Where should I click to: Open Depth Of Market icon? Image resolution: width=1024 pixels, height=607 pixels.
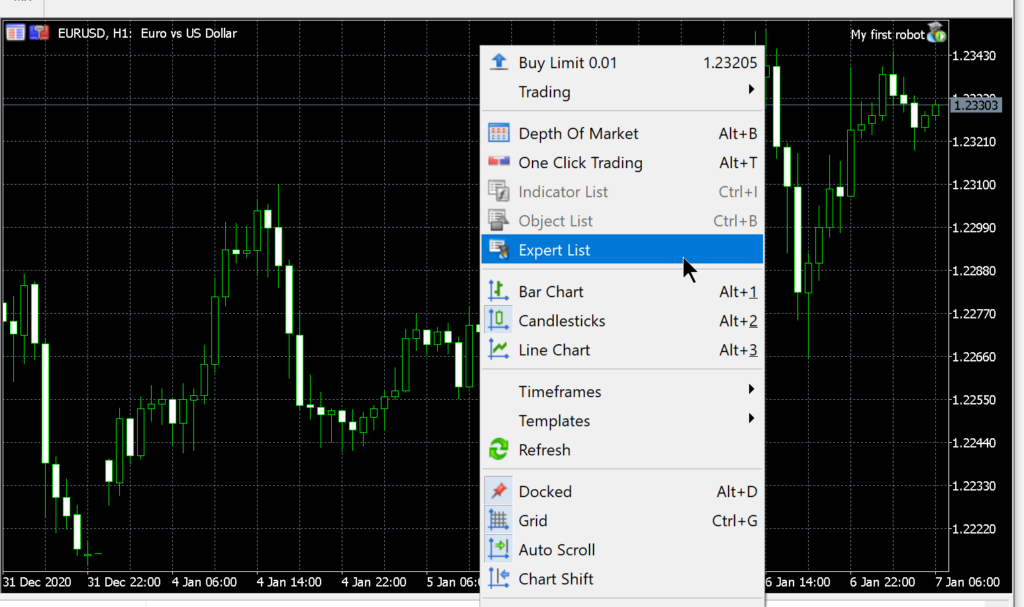(498, 134)
